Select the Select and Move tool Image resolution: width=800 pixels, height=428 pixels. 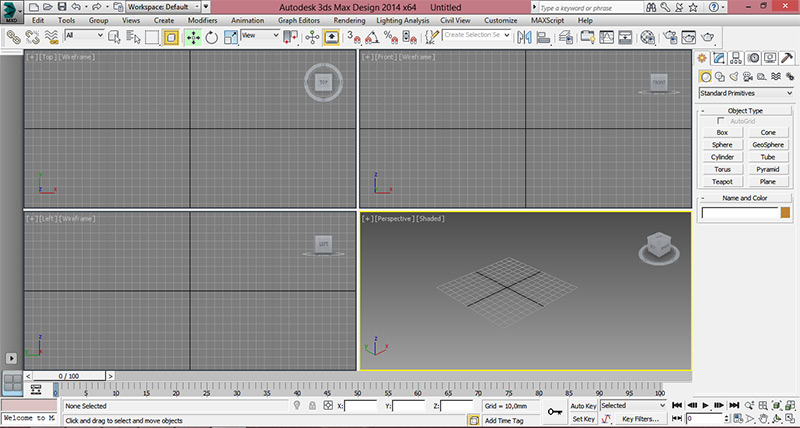coord(193,37)
